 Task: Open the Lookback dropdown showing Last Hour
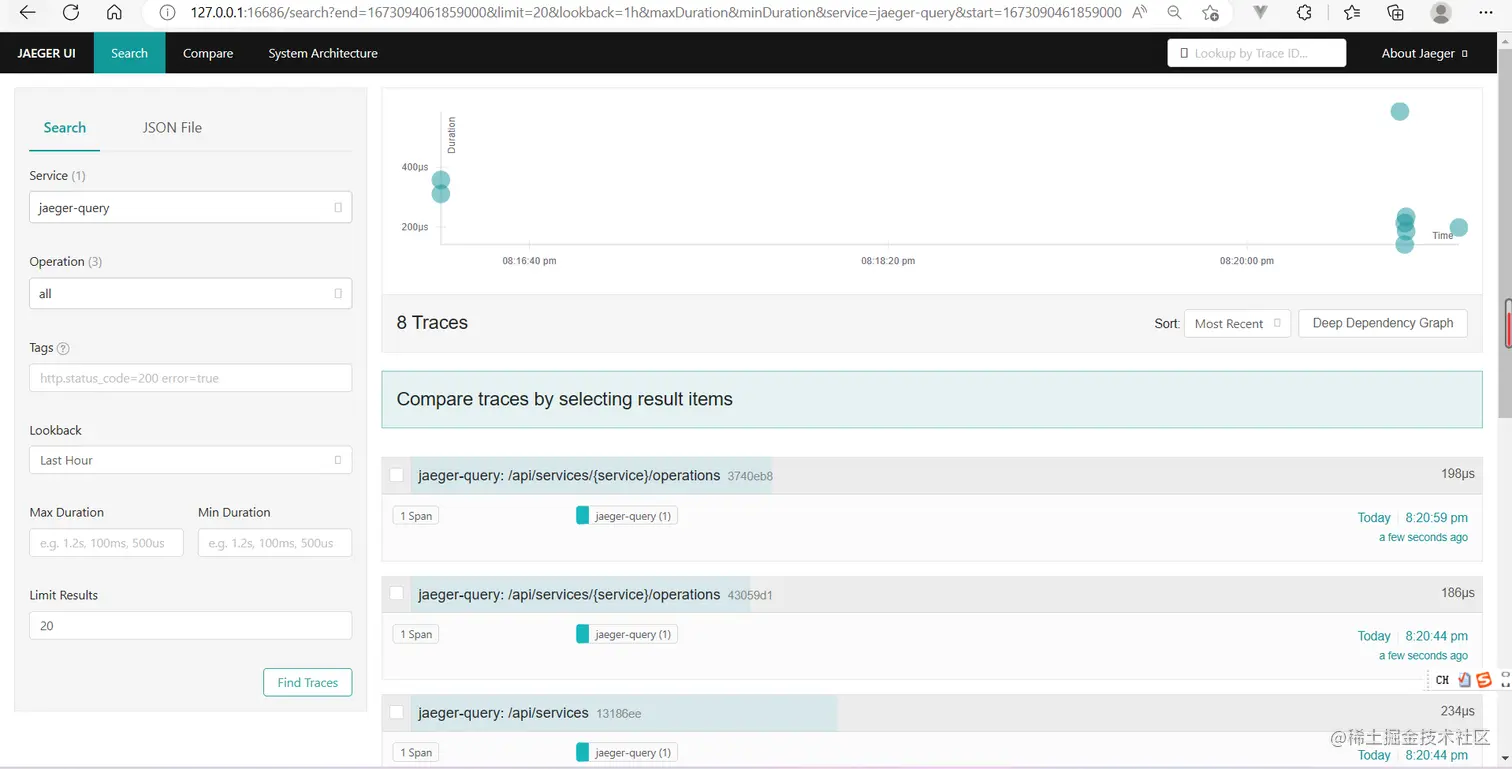pyautogui.click(x=190, y=460)
